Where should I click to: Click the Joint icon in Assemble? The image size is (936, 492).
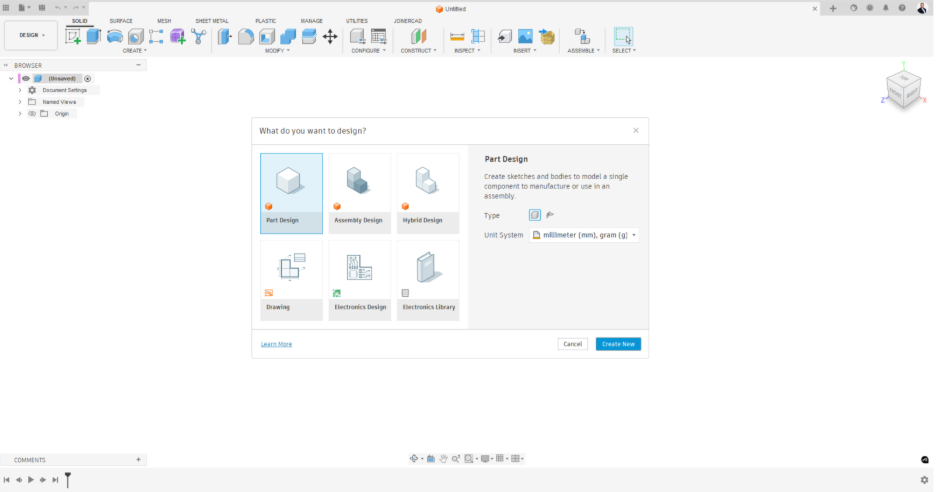pos(582,36)
